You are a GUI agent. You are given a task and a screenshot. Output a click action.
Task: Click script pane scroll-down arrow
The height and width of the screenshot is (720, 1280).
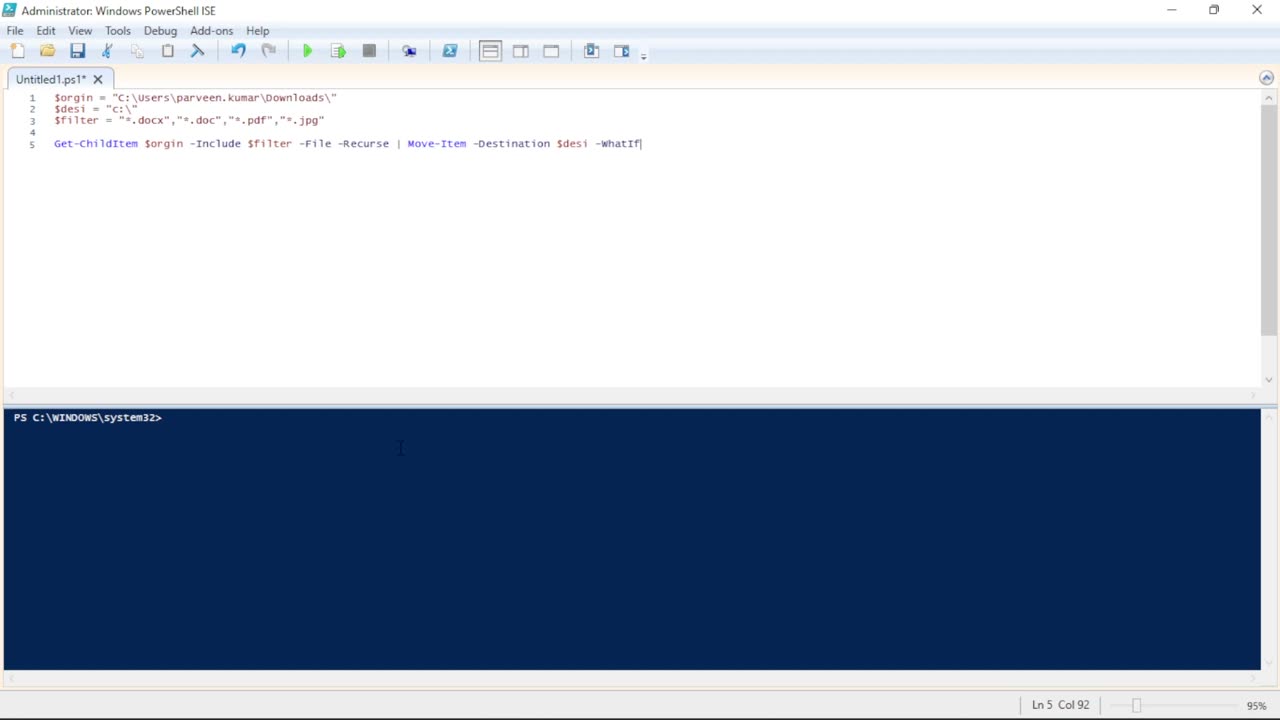point(1269,379)
